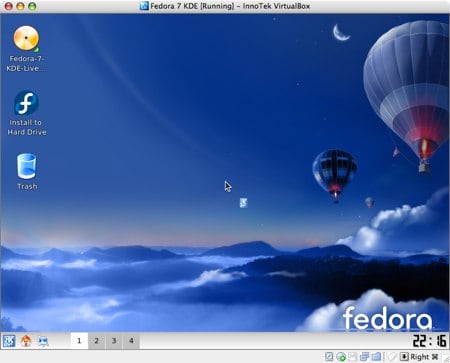This screenshot has width=450, height=363.
Task: Click the VirtualBox network status icon
Action: coord(364,357)
